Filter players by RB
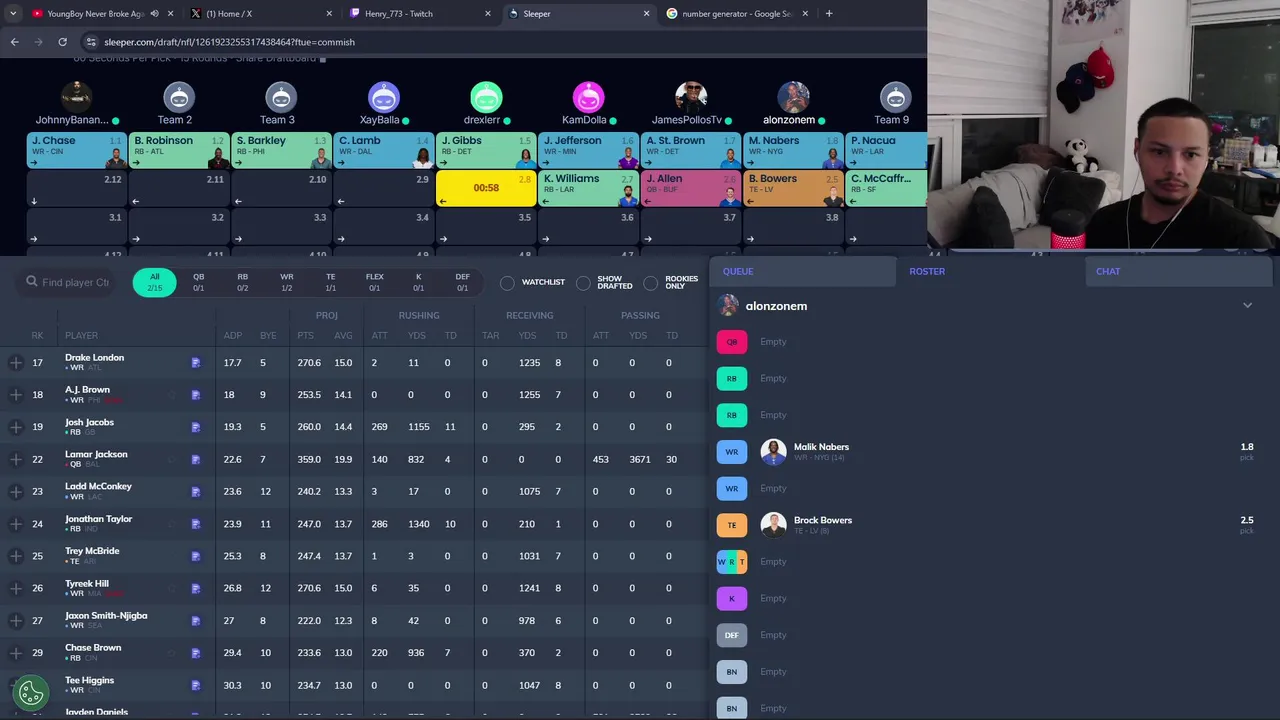Screen dimensions: 1280x720 click(242, 282)
